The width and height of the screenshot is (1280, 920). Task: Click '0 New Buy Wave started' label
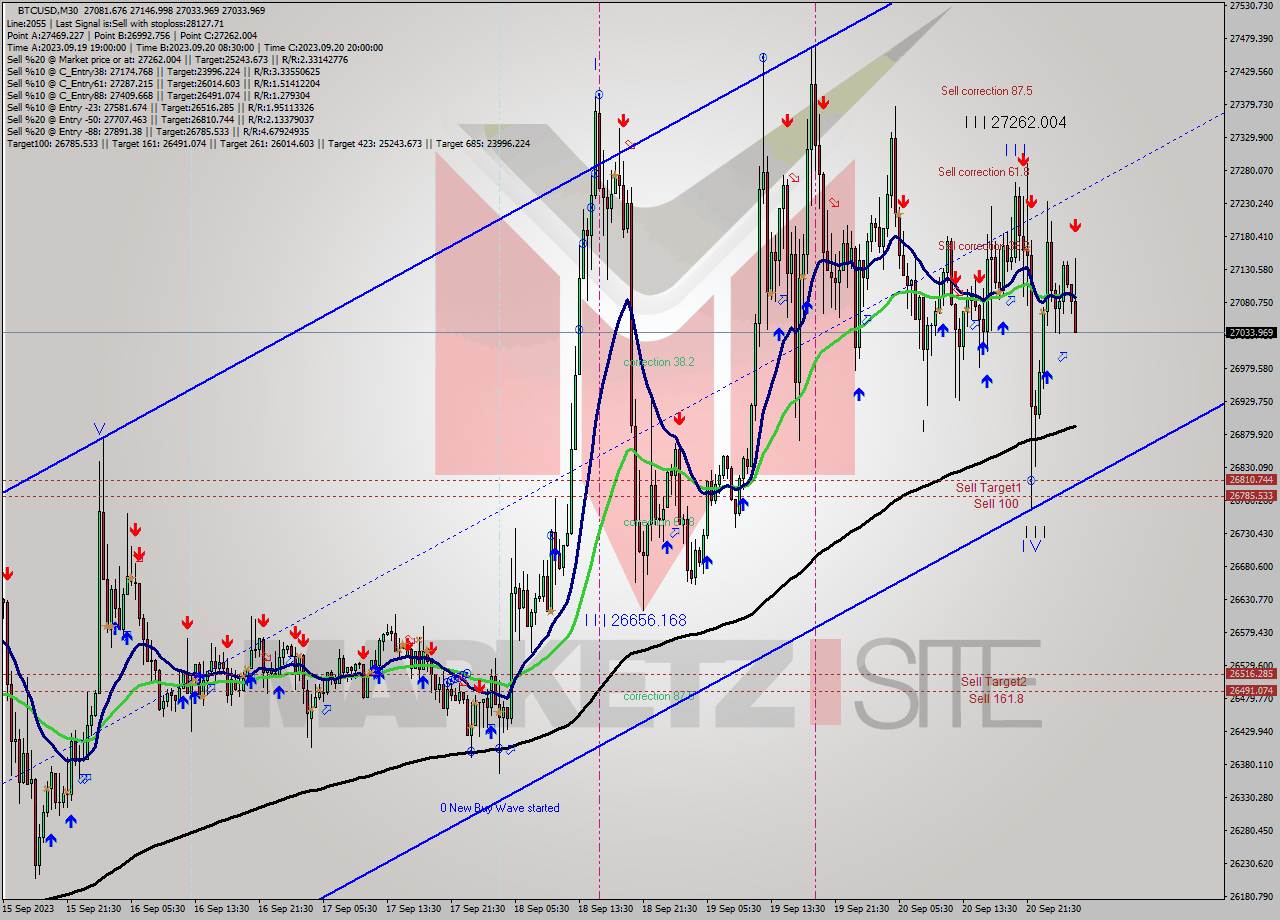500,808
